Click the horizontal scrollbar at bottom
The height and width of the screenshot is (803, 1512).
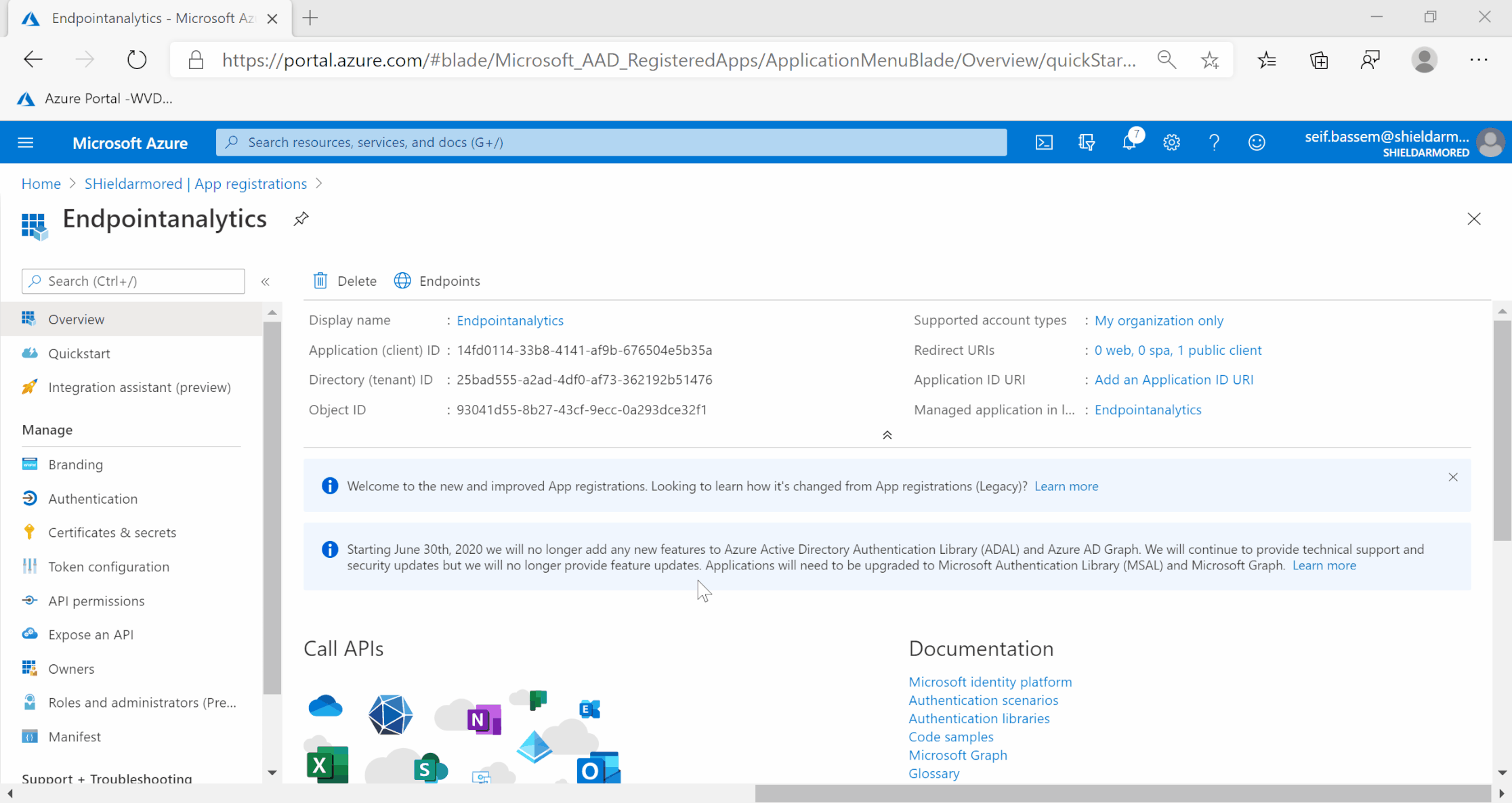pyautogui.click(x=1122, y=794)
